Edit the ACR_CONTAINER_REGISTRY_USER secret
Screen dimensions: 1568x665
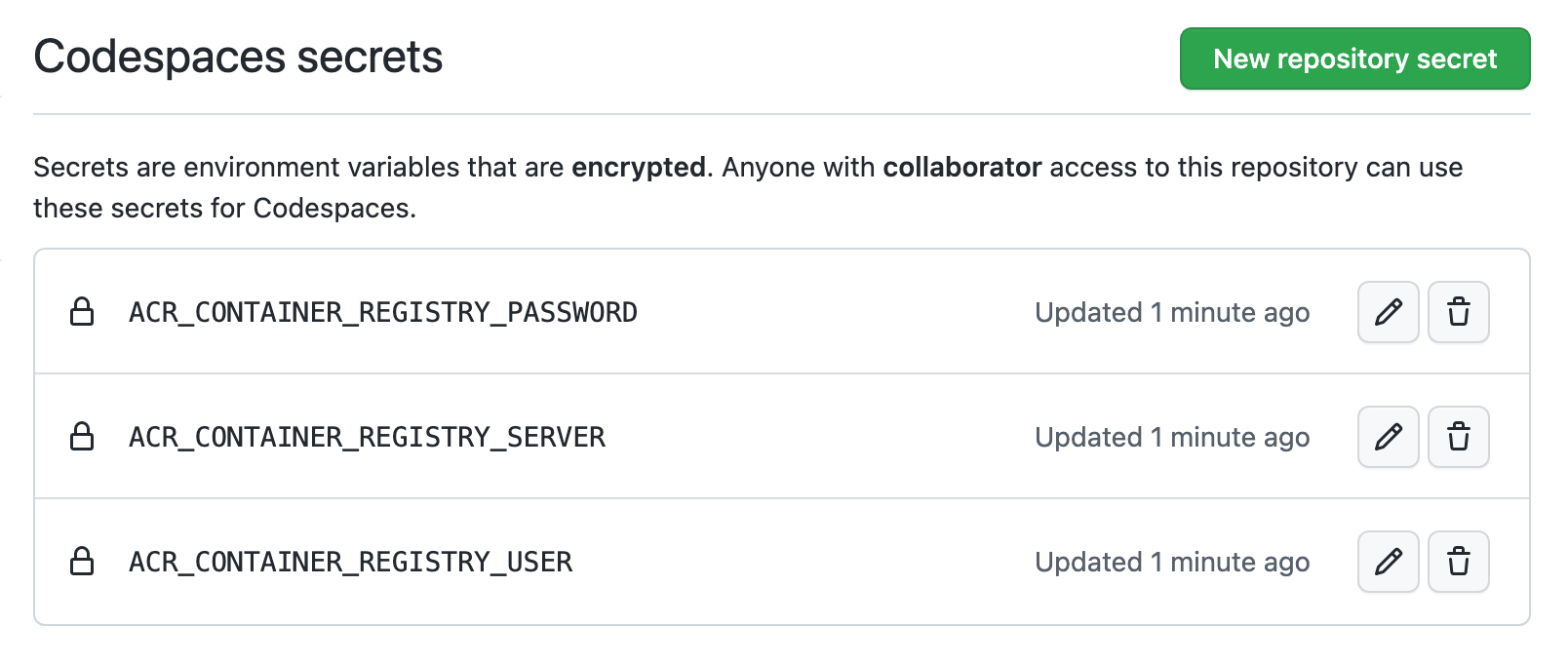pyautogui.click(x=1388, y=562)
